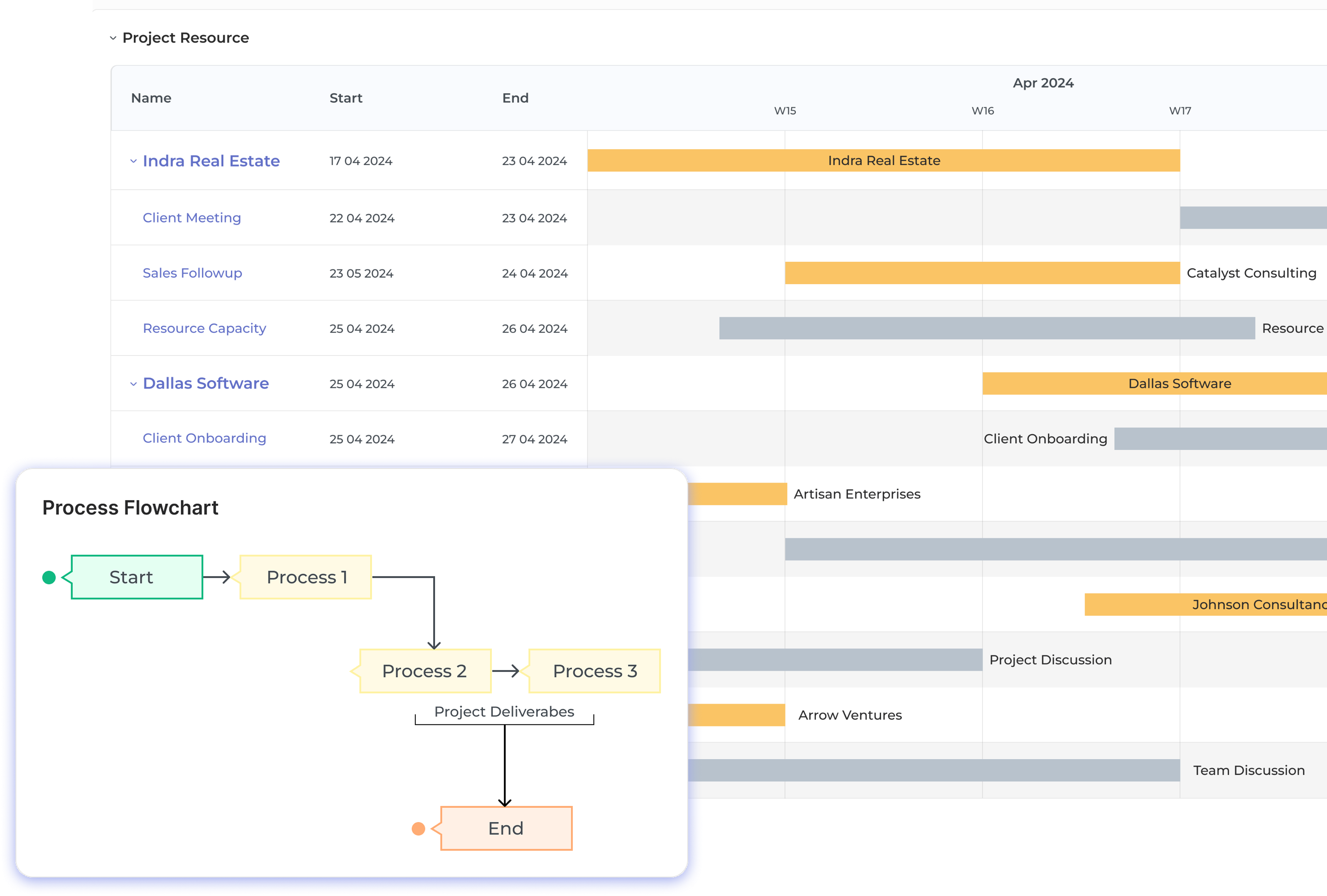Select the Process 1 flowchart box

(306, 578)
